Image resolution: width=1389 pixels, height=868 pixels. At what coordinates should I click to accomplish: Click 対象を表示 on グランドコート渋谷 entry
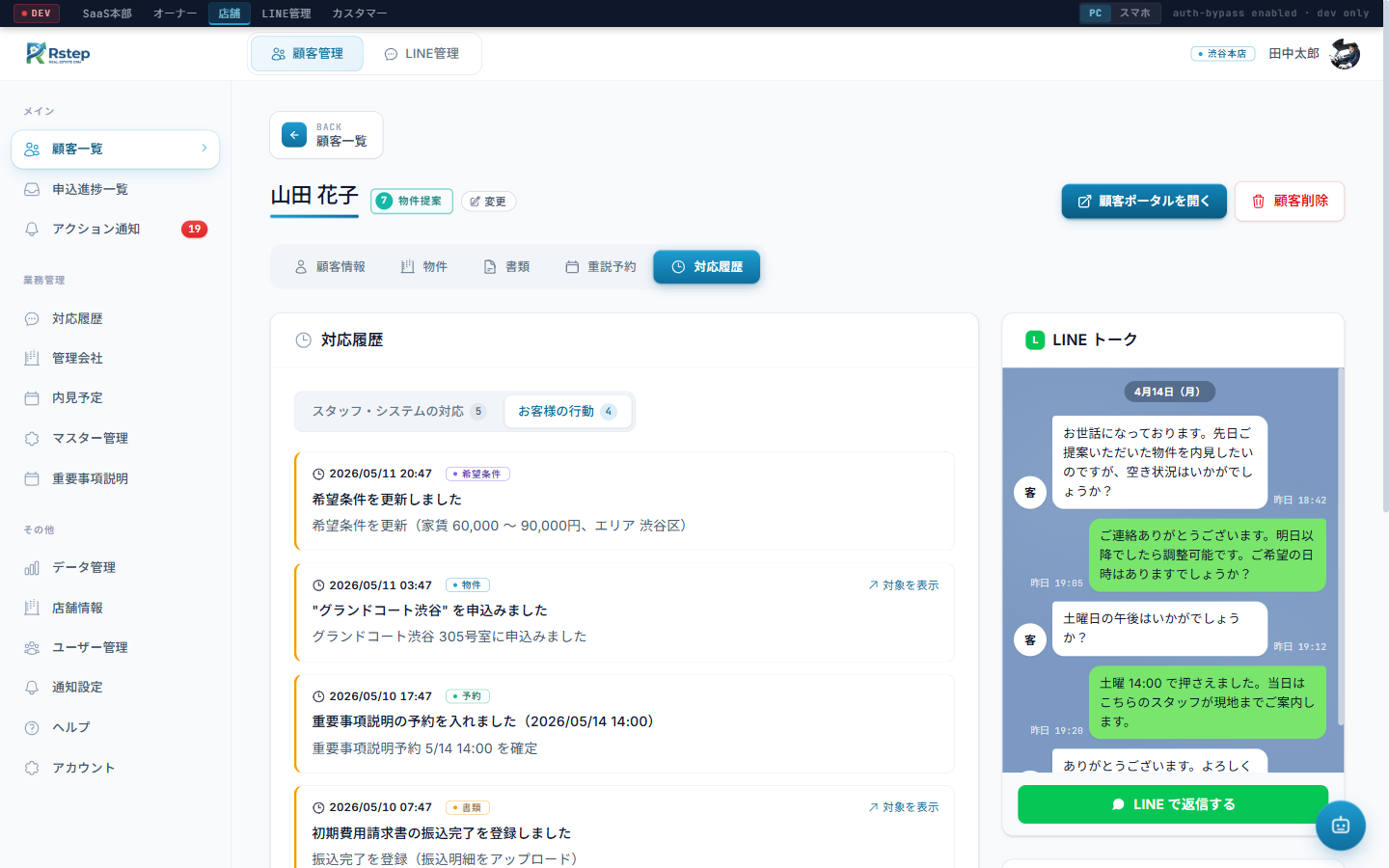(x=903, y=585)
